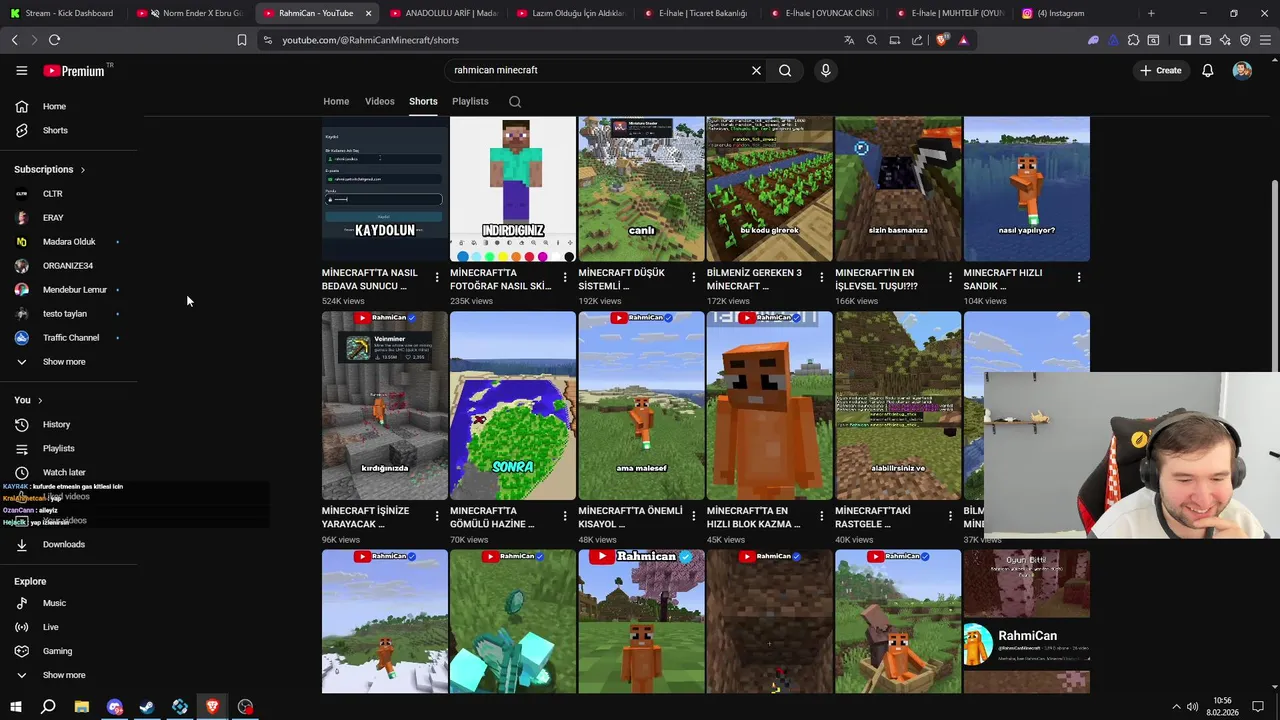Open File Explorer from the taskbar

81,707
